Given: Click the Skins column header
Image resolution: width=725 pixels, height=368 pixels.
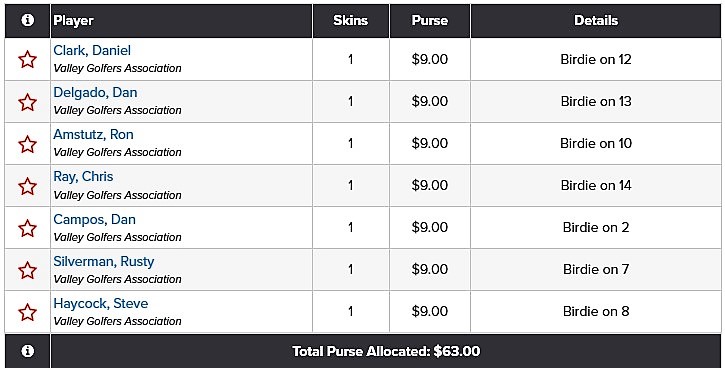Looking at the screenshot, I should [x=350, y=20].
